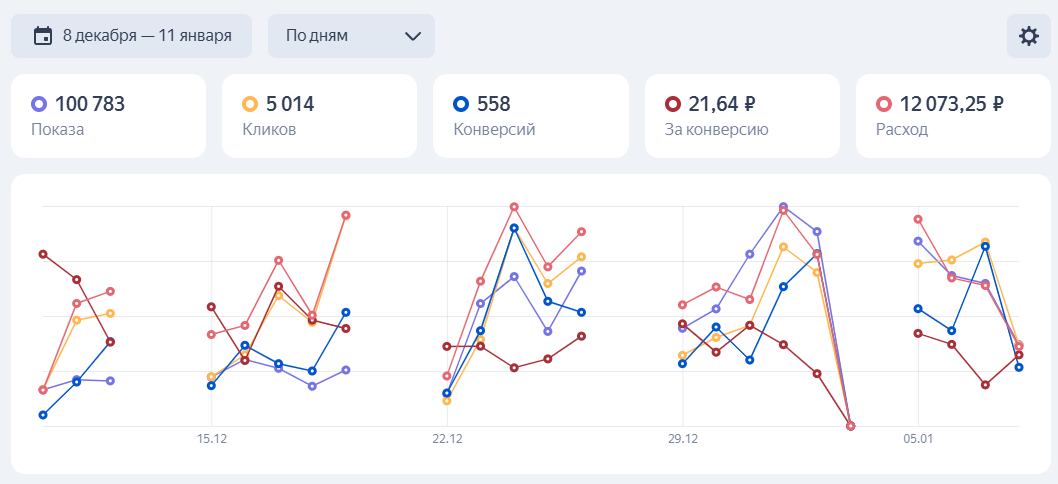Click the purple circle beside 100 783
The height and width of the screenshot is (484, 1058).
pyautogui.click(x=40, y=104)
